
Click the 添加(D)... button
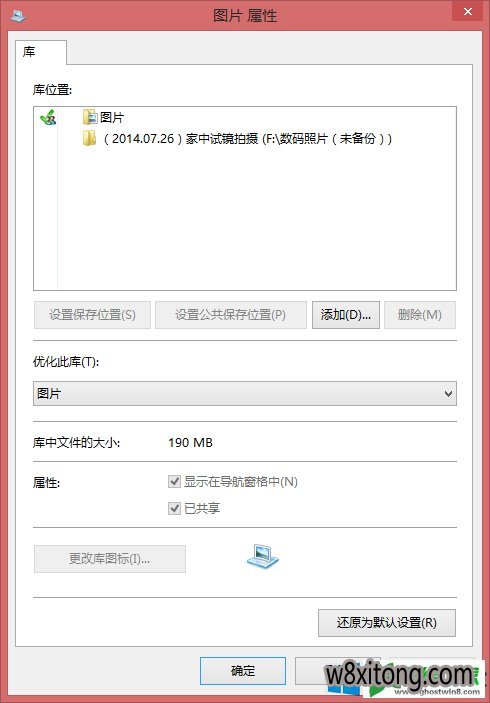[x=346, y=315]
